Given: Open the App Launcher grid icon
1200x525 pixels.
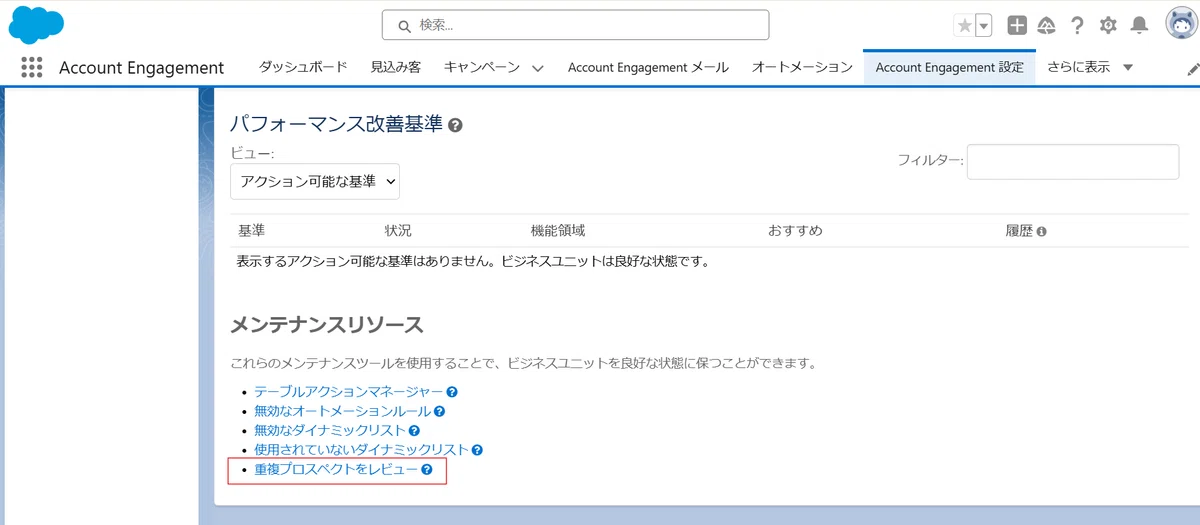Looking at the screenshot, I should (x=31, y=67).
